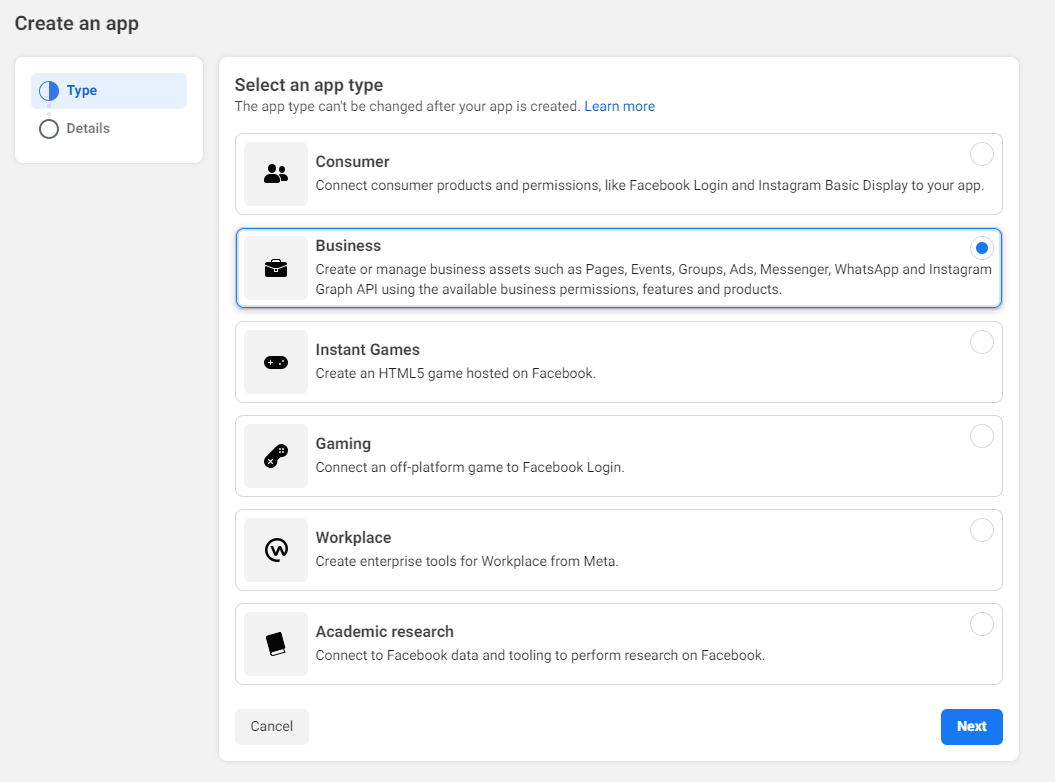Click the Business description about Graph API

coord(653,279)
